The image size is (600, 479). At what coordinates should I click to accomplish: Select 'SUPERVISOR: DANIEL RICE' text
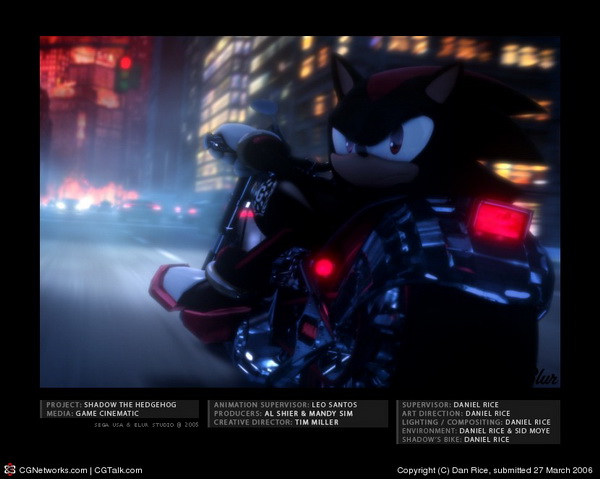450,405
